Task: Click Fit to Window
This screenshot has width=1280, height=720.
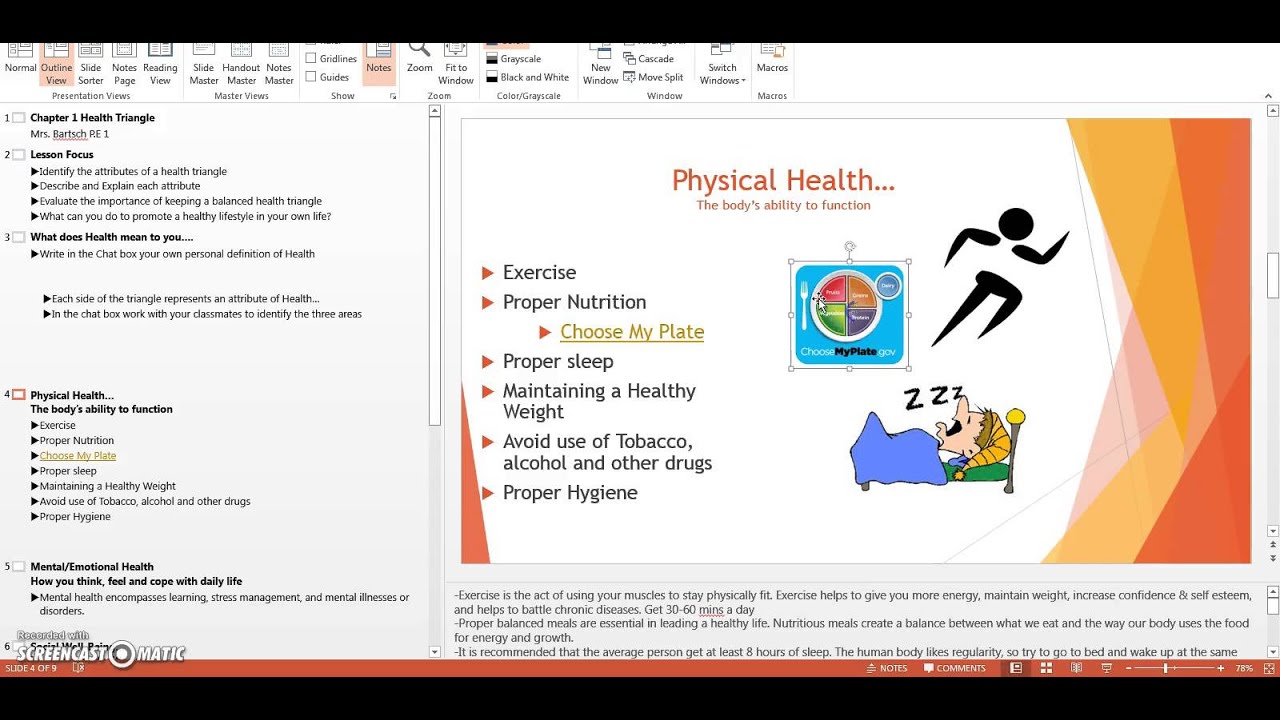Action: pyautogui.click(x=456, y=63)
